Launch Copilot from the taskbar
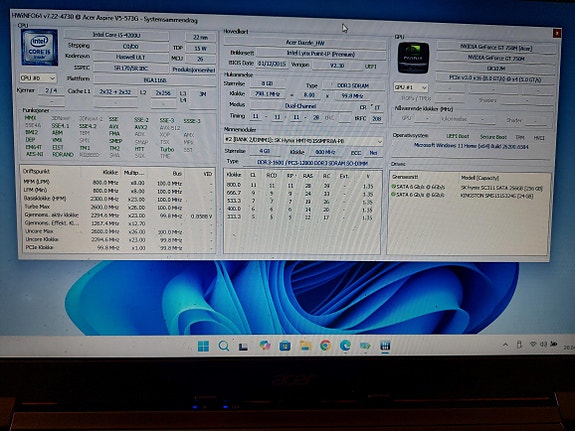Image resolution: width=575 pixels, height=431 pixels. (x=264, y=345)
